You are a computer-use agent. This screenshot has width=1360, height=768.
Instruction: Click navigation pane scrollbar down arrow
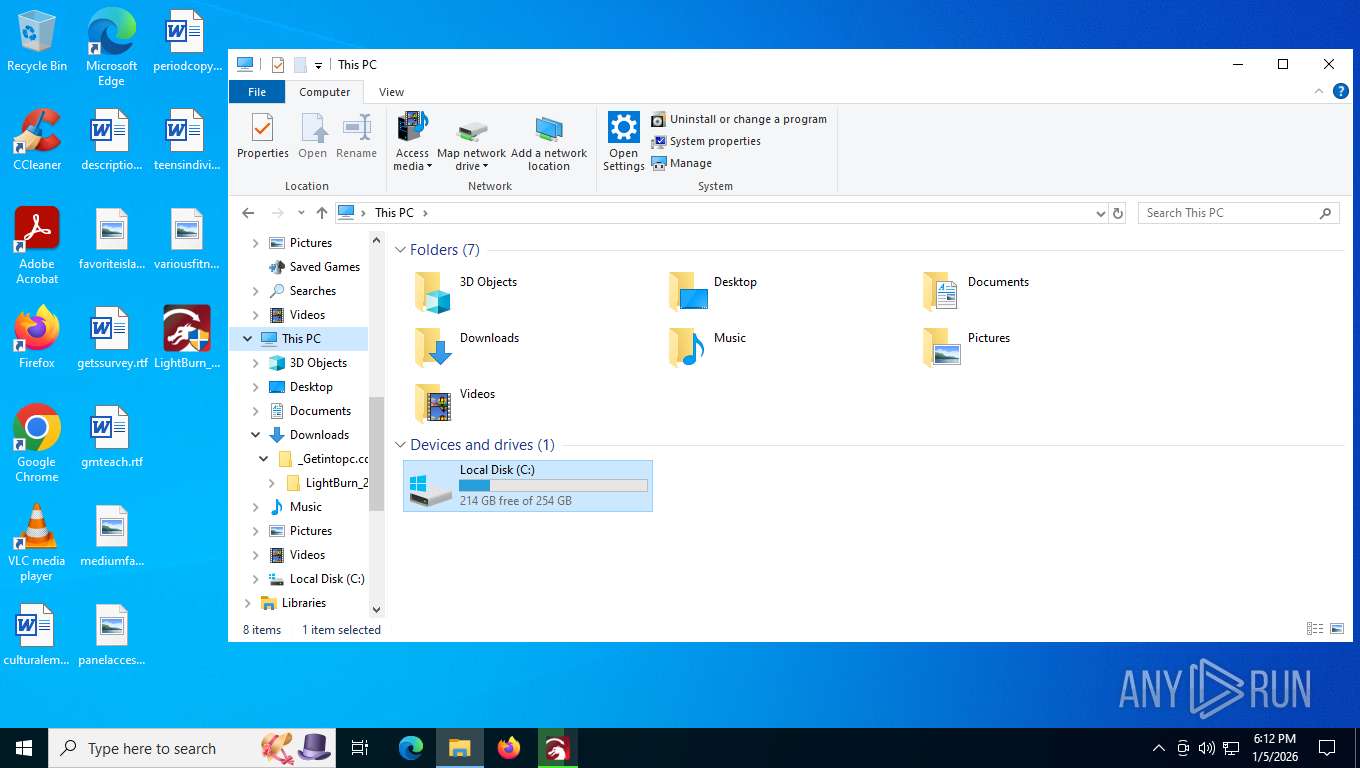[377, 609]
